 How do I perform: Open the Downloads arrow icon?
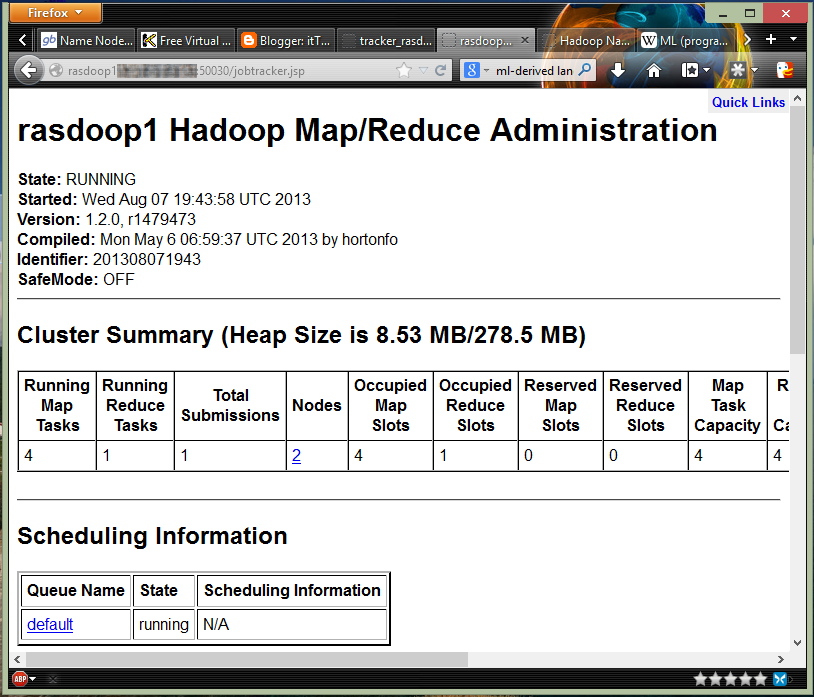[618, 70]
